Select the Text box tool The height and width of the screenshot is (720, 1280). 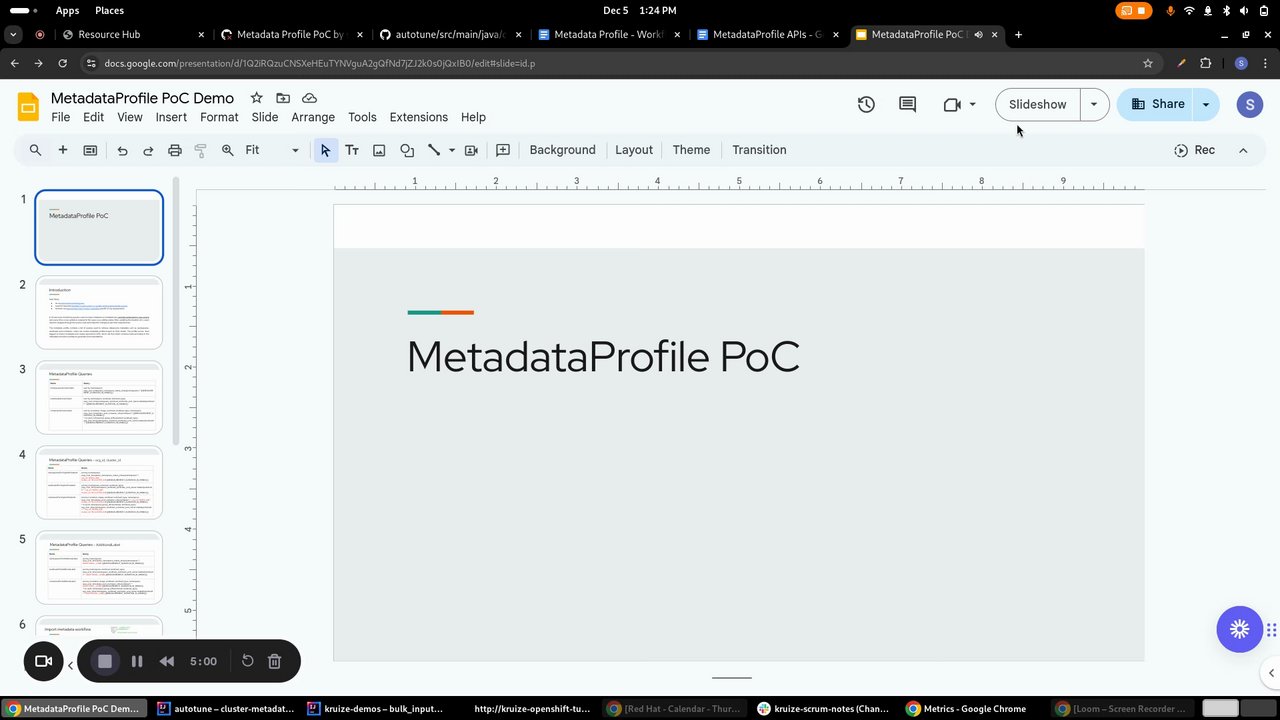click(352, 150)
